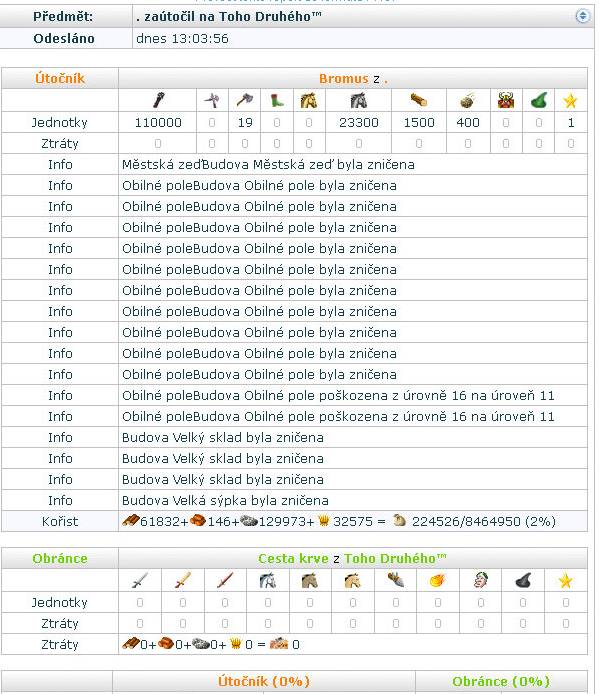Screen dimensions: 599x694
Task: Click the Catapult unit icon
Action: click(468, 100)
